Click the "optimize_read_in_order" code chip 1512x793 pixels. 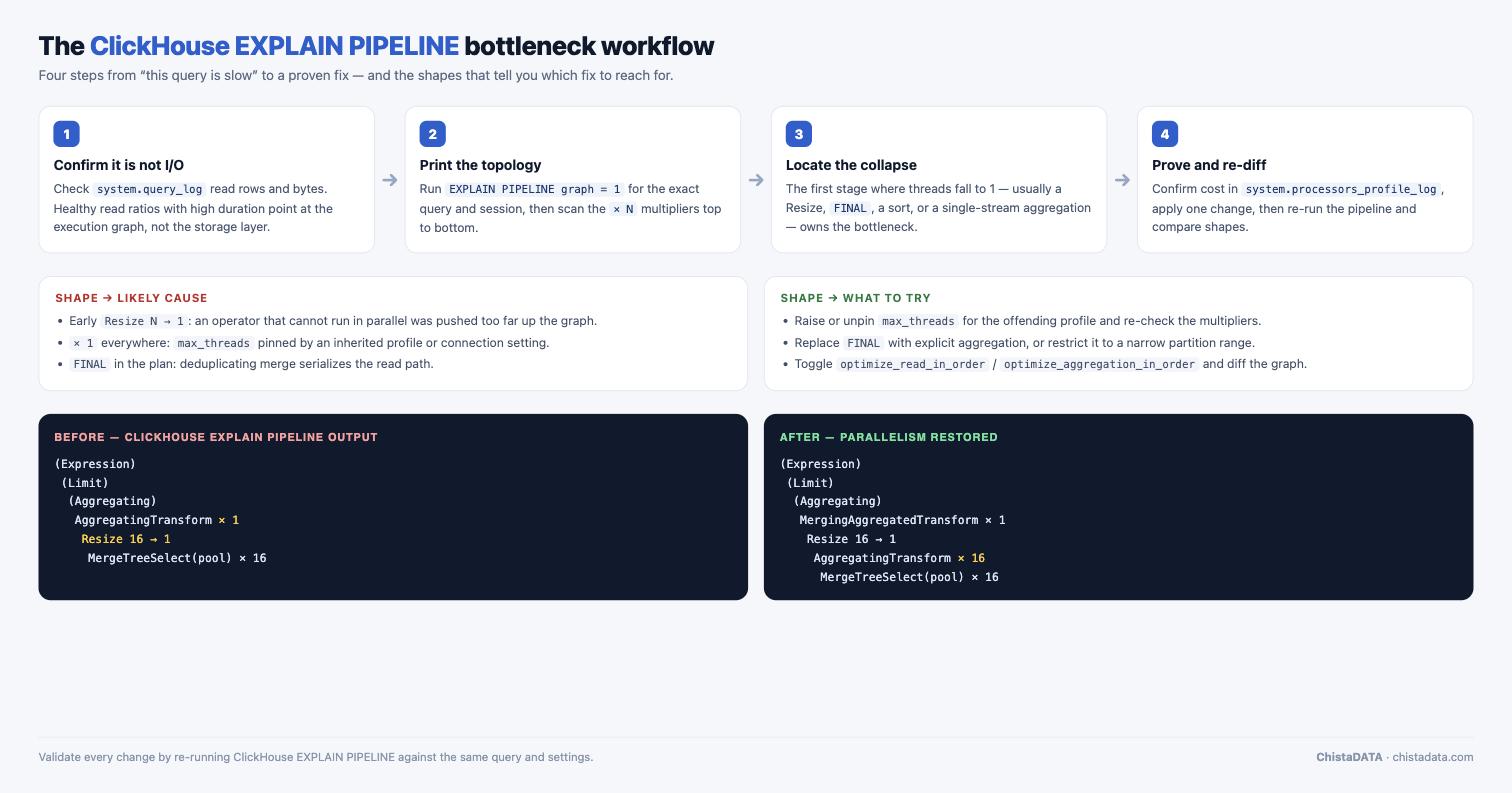913,364
